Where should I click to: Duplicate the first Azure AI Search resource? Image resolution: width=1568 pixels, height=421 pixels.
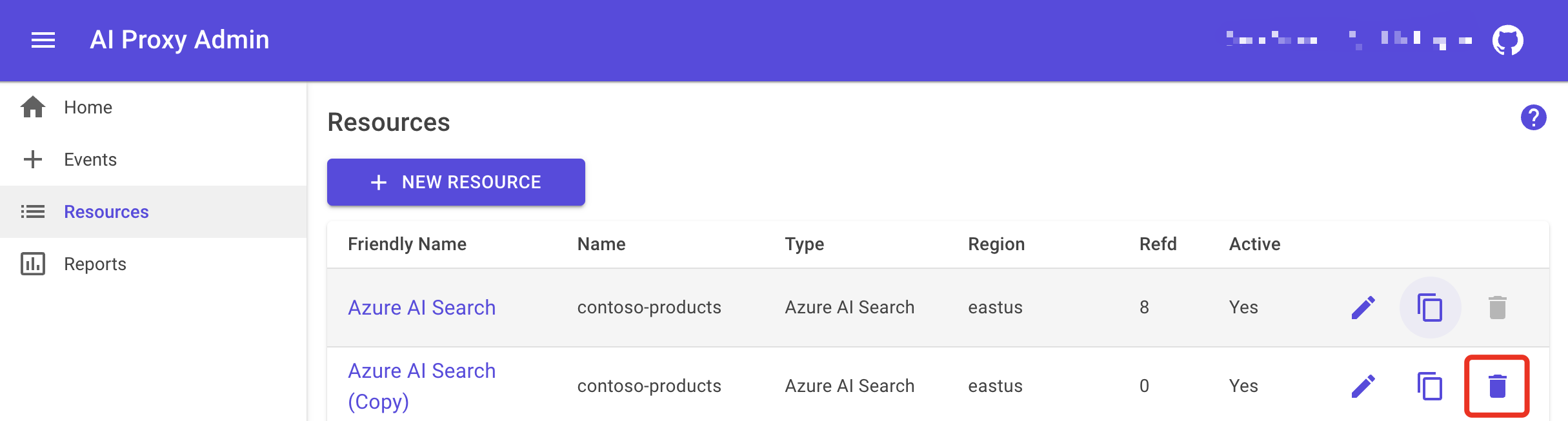click(x=1430, y=308)
